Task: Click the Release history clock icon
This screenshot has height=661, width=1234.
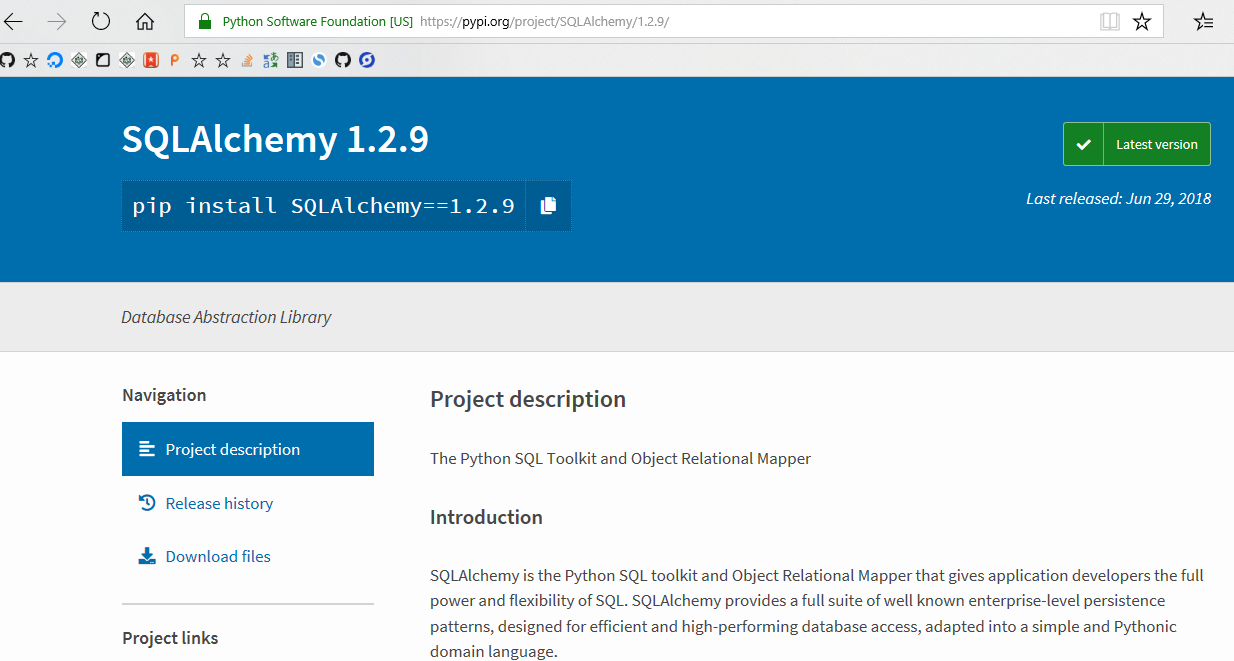Action: pyautogui.click(x=147, y=503)
